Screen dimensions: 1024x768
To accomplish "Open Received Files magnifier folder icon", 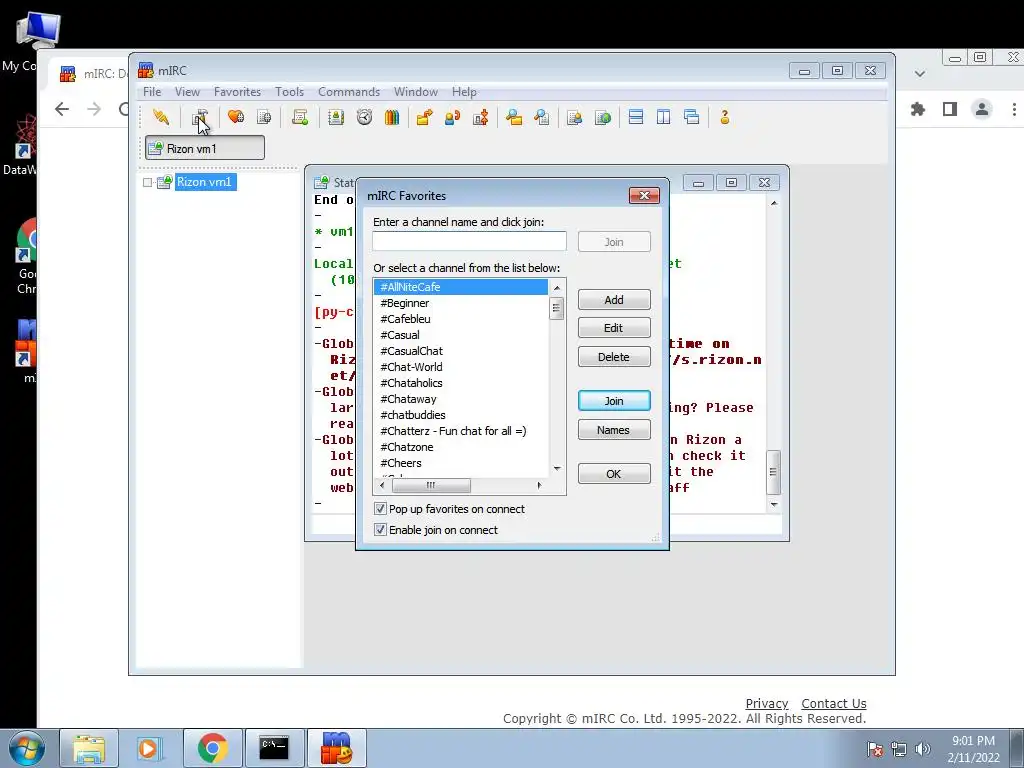I will 514,117.
